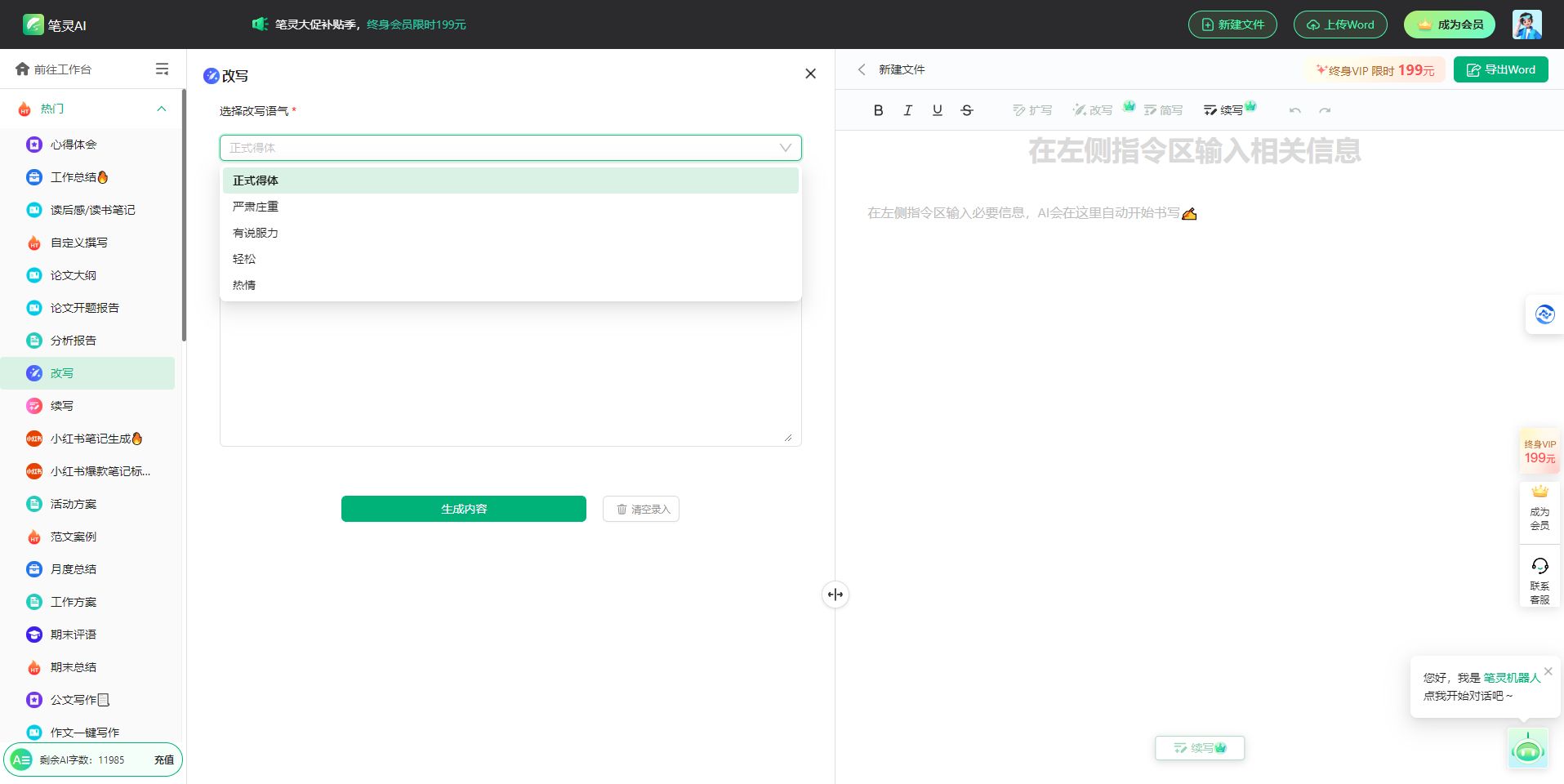This screenshot has height=784, width=1564.
Task: Toggle italic formatting
Action: pos(907,110)
